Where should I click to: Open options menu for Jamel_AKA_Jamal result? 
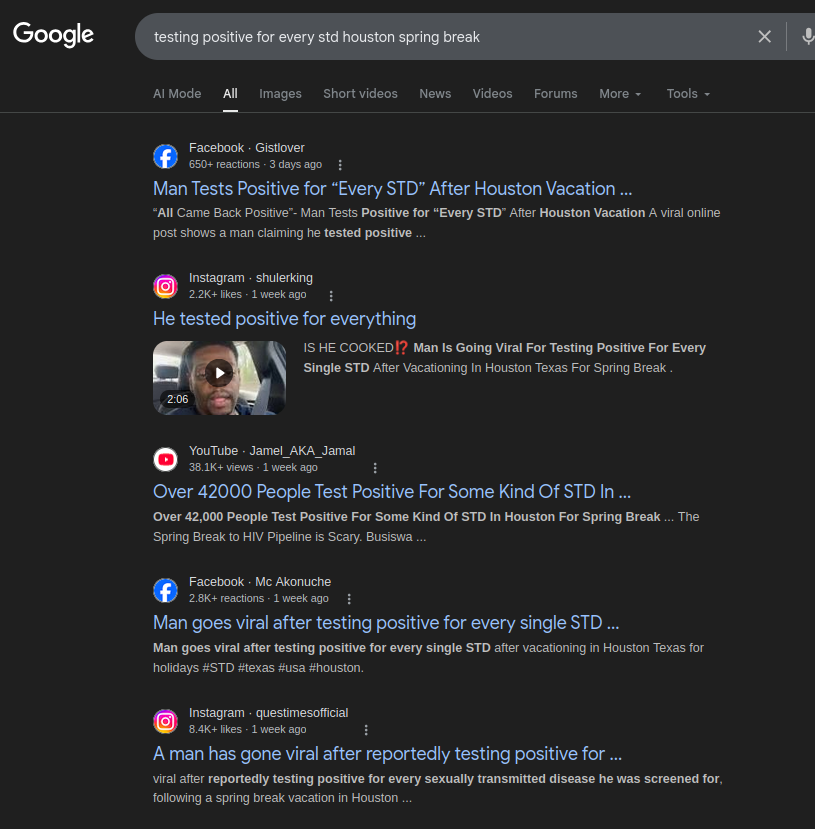click(x=375, y=468)
